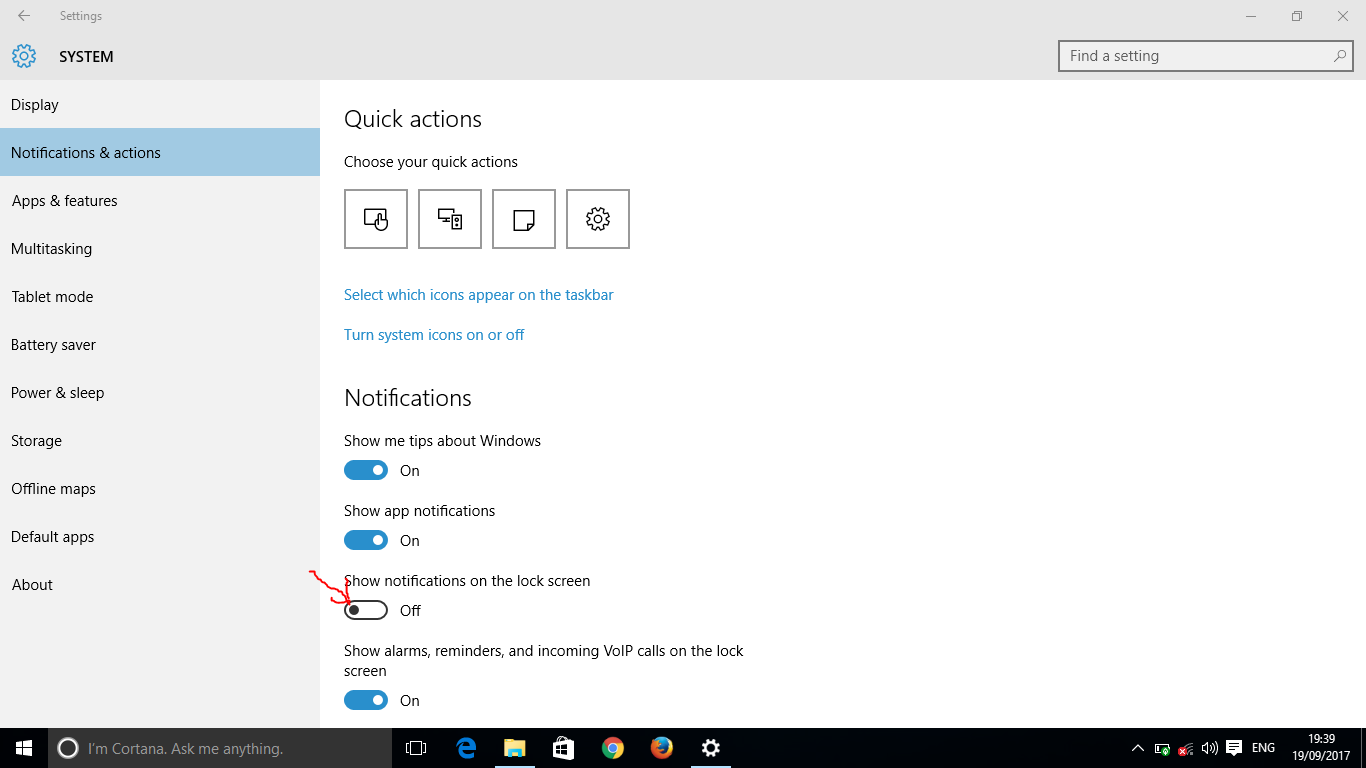
Task: Open the Tablet mode quick action tile
Action: point(376,218)
